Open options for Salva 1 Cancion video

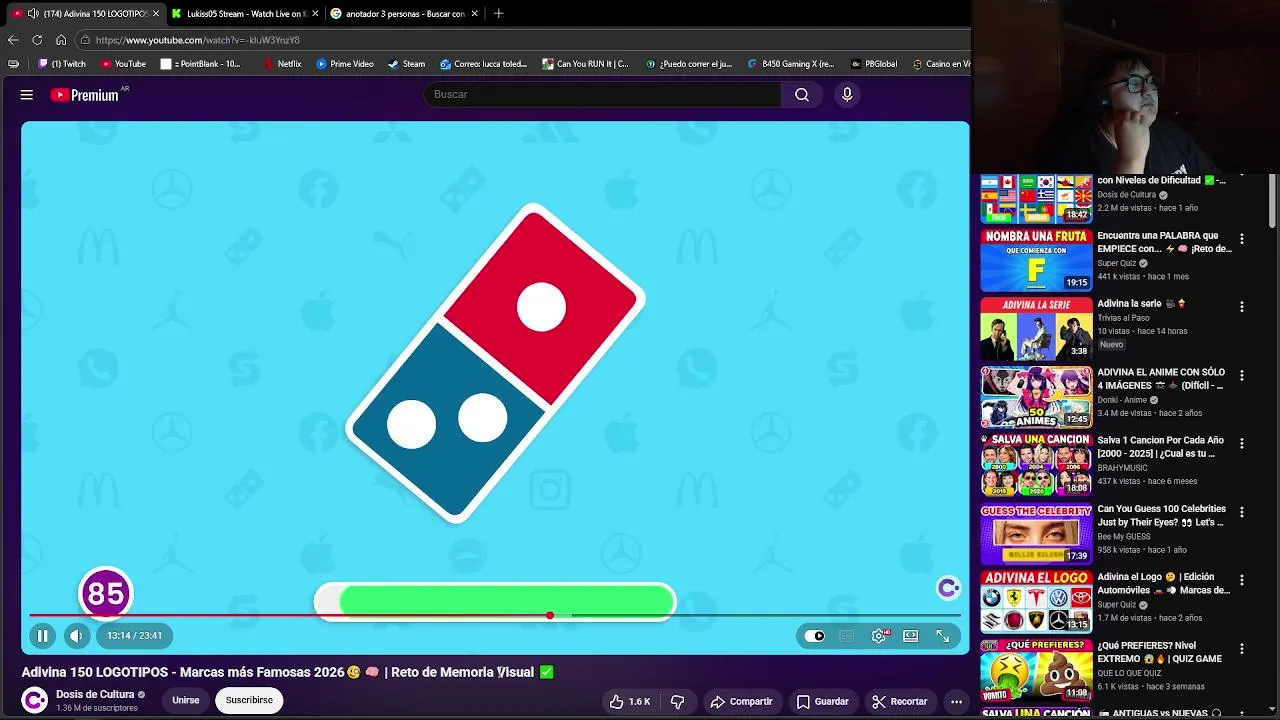point(1242,444)
